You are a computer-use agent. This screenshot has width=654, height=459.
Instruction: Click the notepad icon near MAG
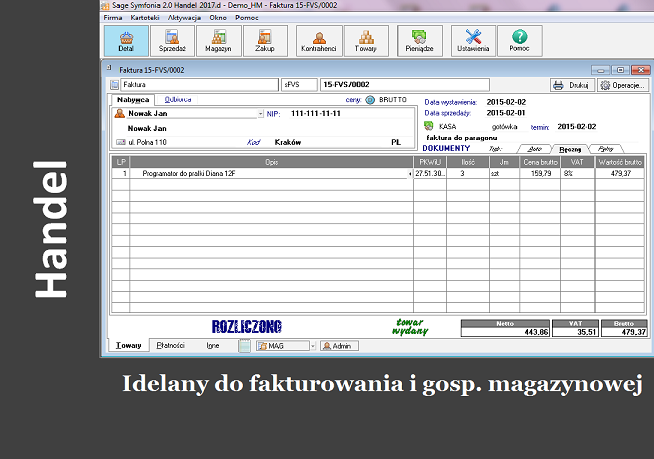(244, 346)
